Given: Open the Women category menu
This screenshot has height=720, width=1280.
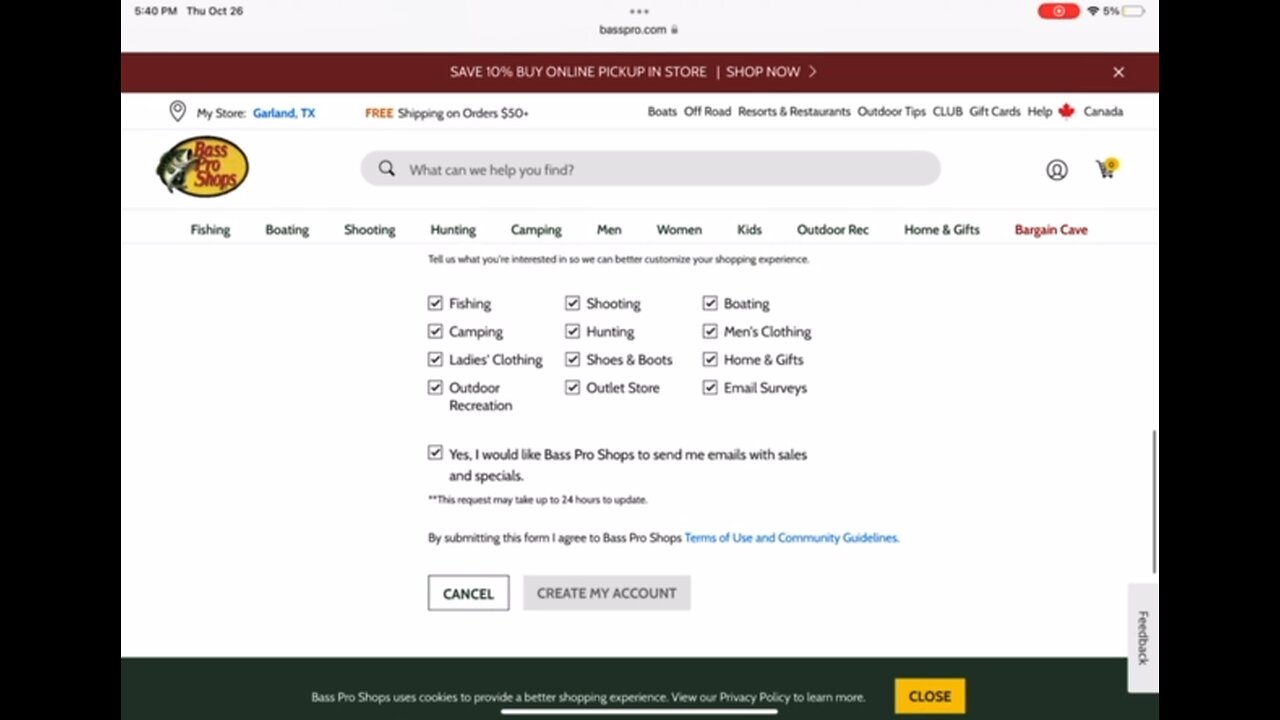Looking at the screenshot, I should [x=679, y=230].
